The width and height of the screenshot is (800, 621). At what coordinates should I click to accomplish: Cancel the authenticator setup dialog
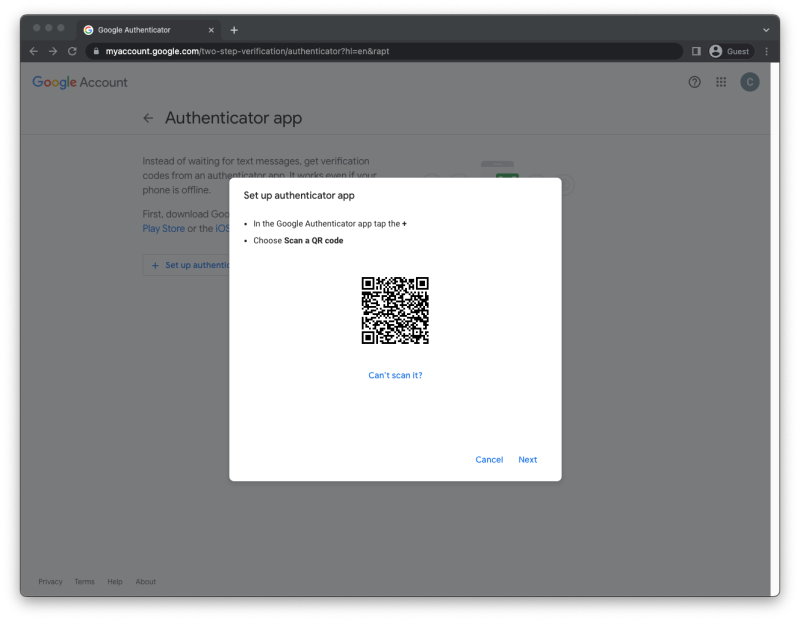pyautogui.click(x=489, y=460)
